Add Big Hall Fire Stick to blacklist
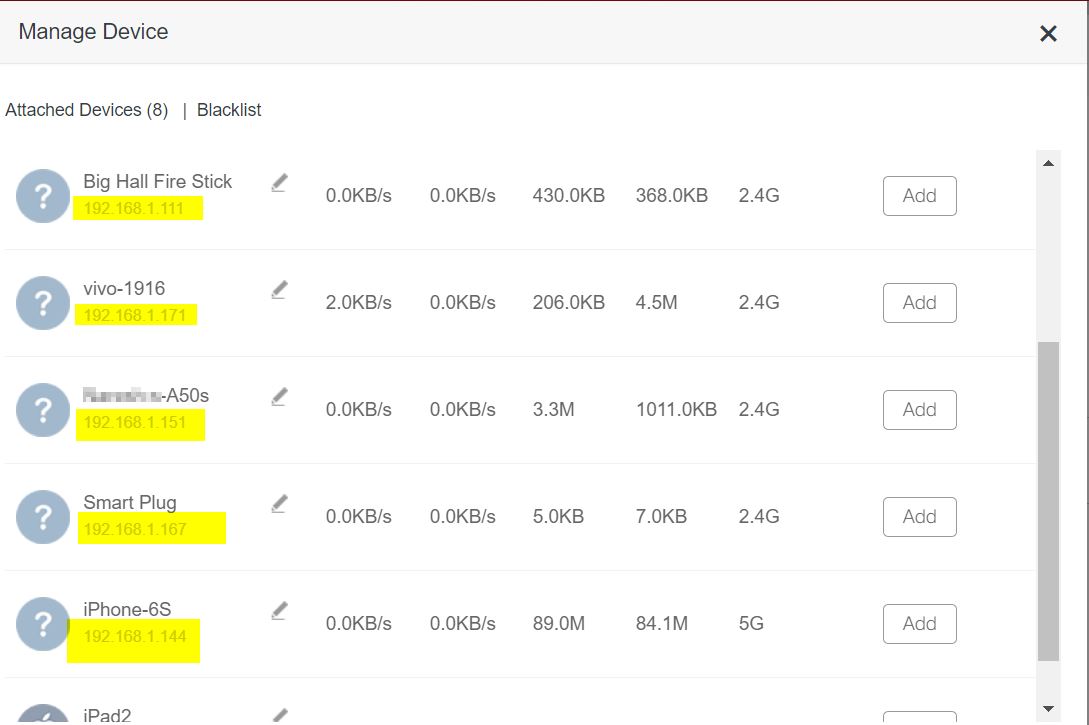Viewport: 1089px width, 725px height. click(x=919, y=196)
